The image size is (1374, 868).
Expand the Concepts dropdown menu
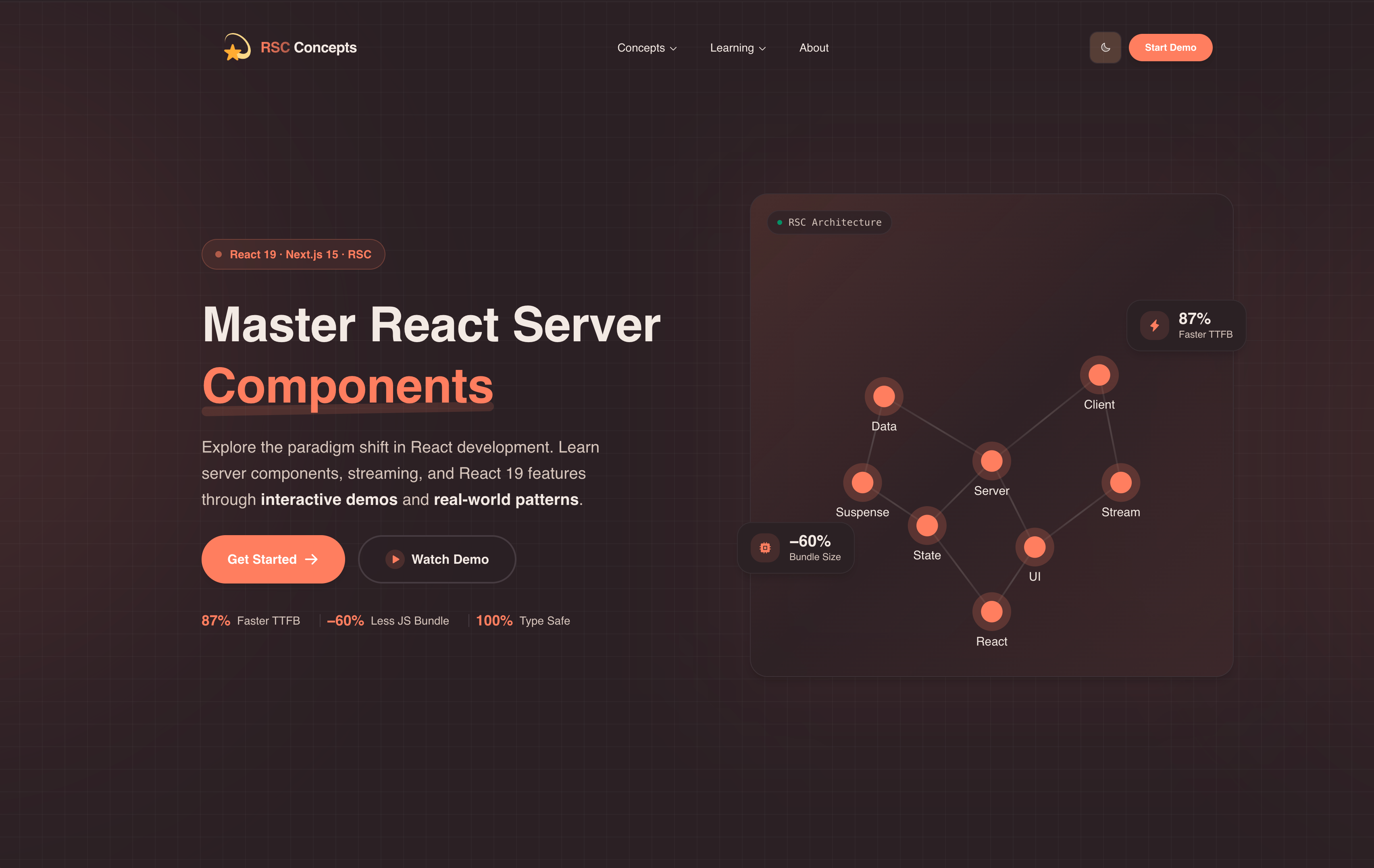(x=647, y=48)
